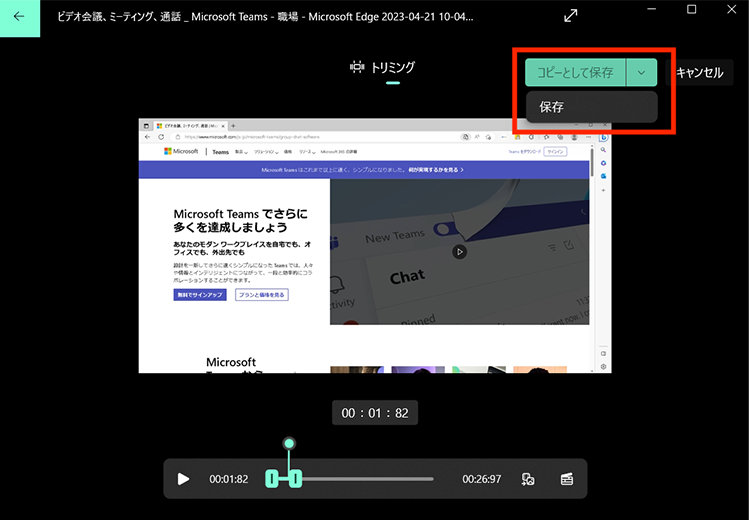Maximize the trimming window
The image size is (749, 520).
[x=691, y=10]
